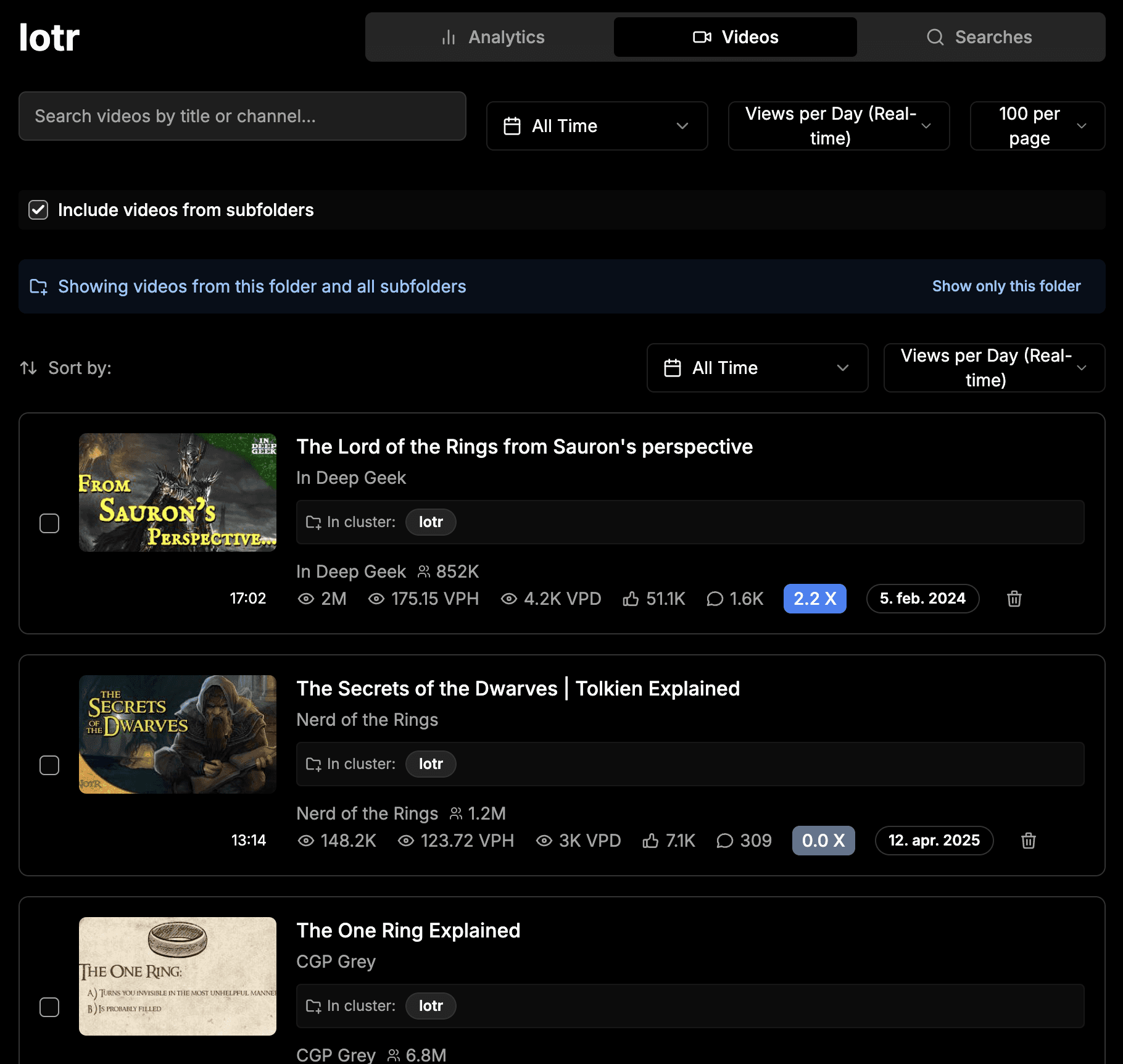Click thumbs-up icon next to 7.1K
Screen dimensions: 1123x1064
tap(650, 841)
